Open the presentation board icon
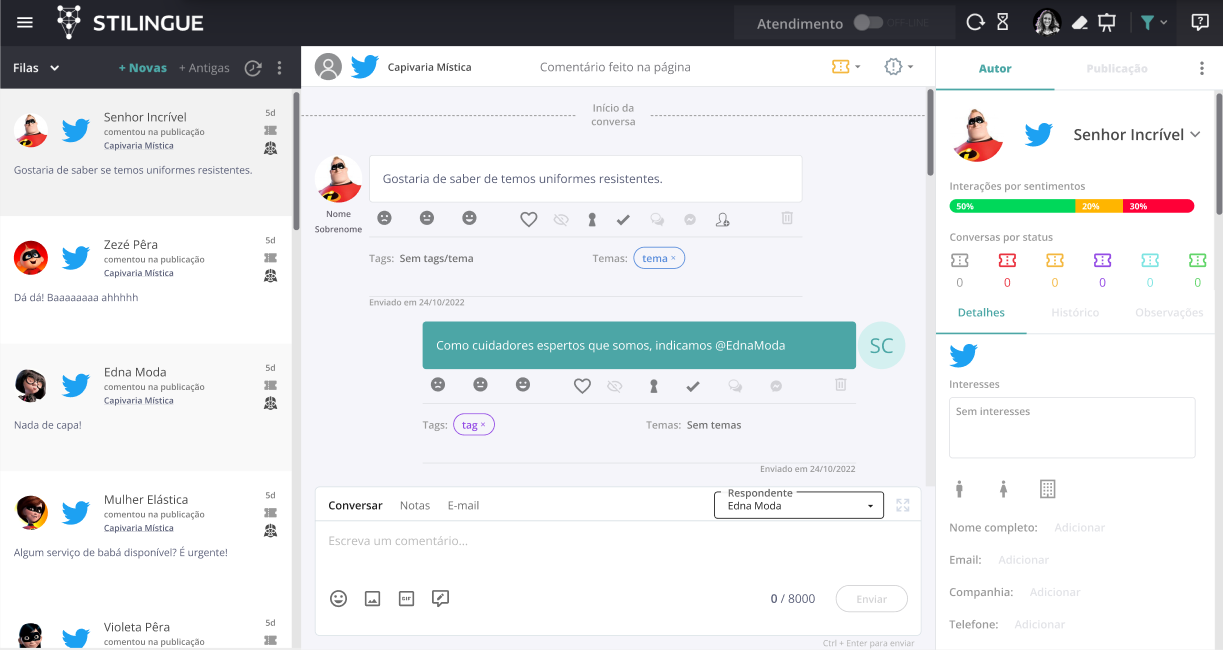The image size is (1223, 650). (x=1107, y=22)
